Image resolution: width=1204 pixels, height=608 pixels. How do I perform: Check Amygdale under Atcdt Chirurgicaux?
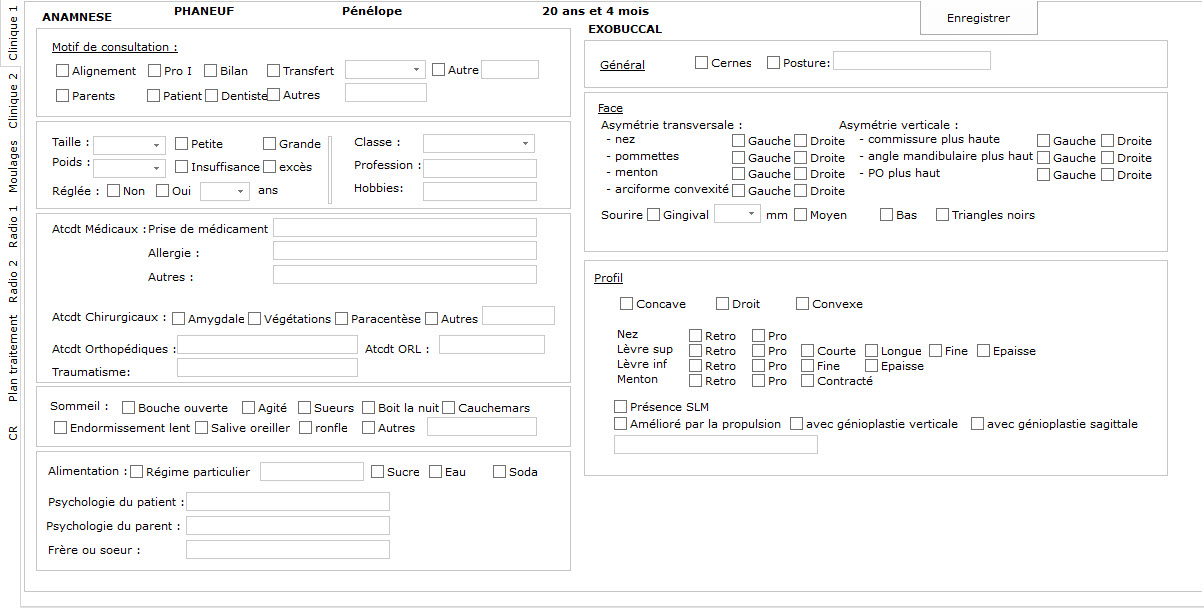(177, 316)
